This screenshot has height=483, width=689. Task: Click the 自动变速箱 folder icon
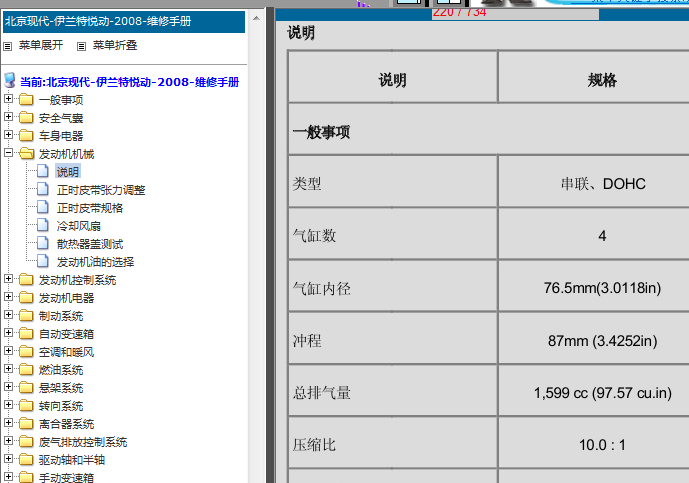click(26, 334)
